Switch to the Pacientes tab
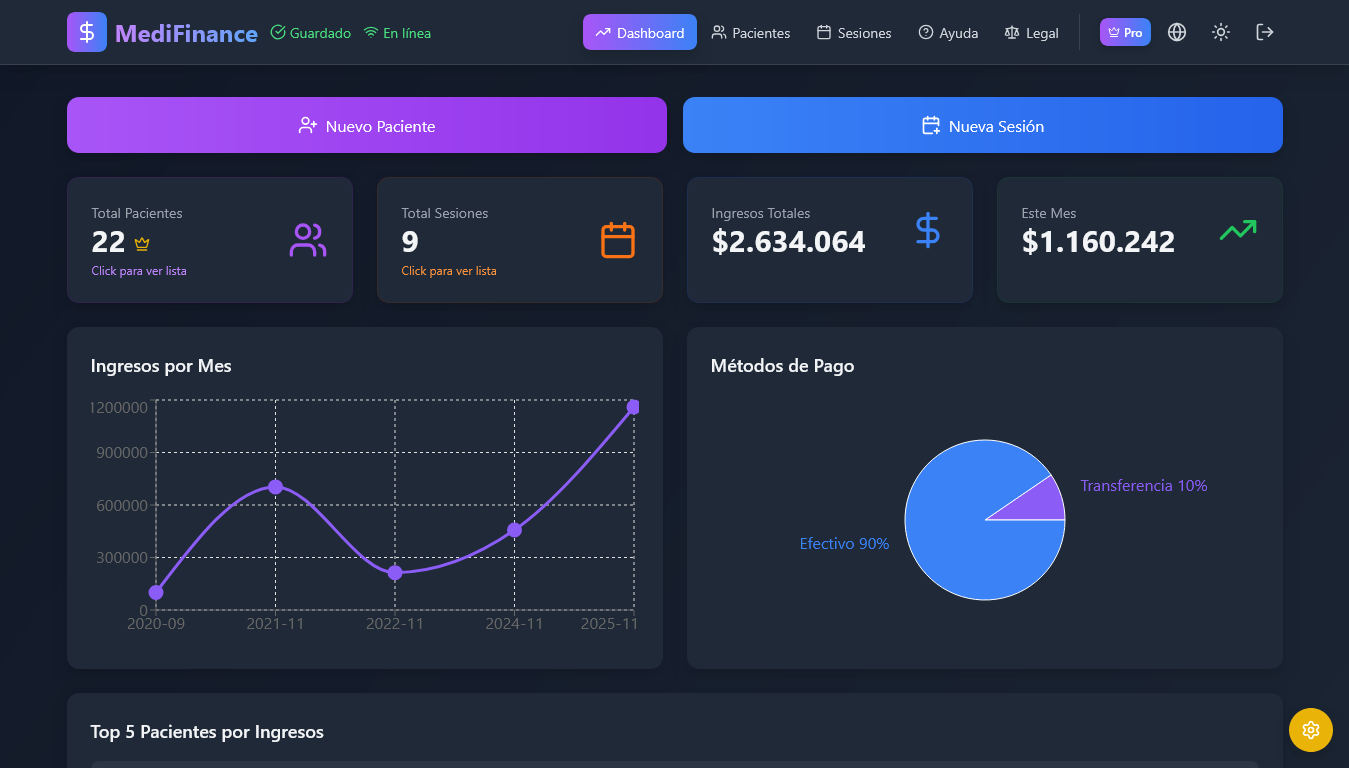The image size is (1349, 768). click(x=751, y=33)
